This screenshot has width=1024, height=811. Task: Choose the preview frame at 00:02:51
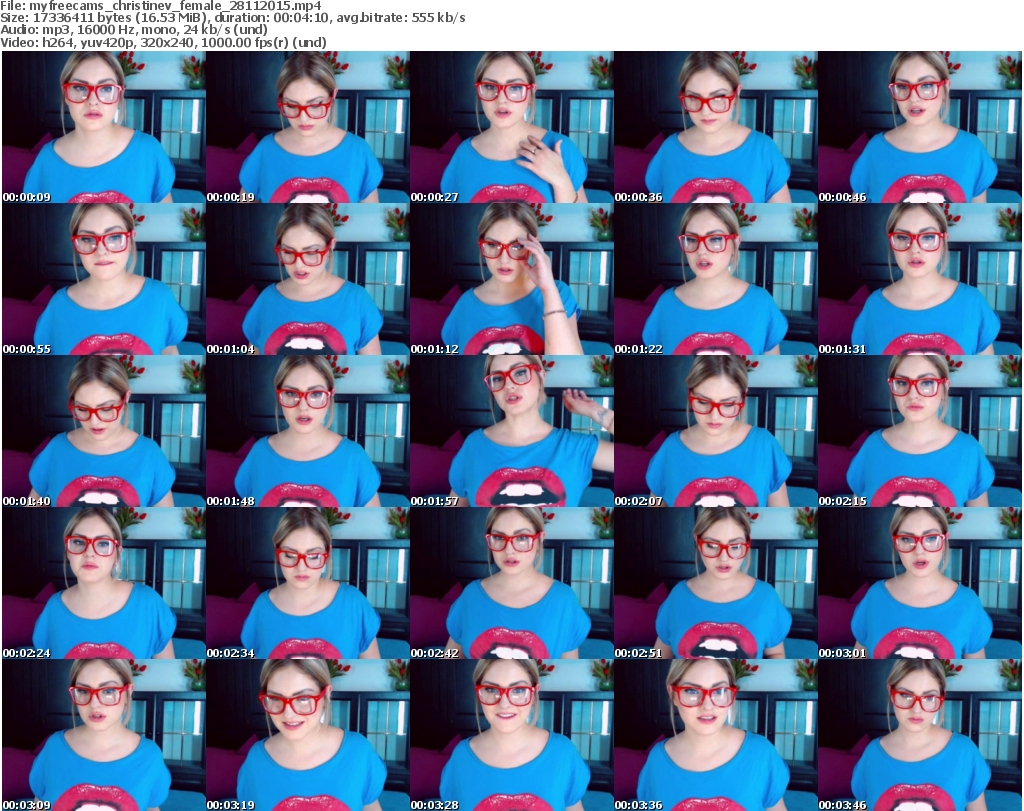click(x=715, y=583)
